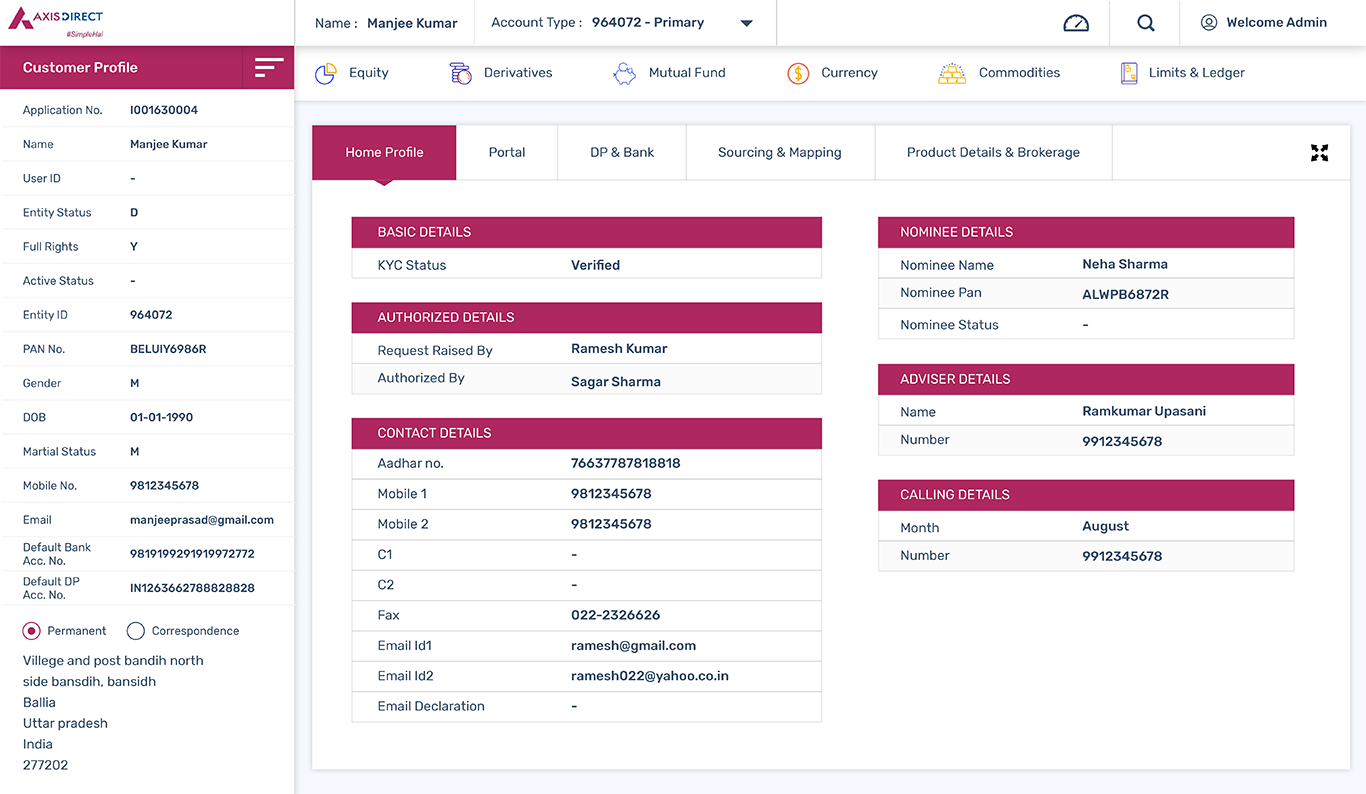Click the expand fullscreen arrows icon
The image size is (1366, 794).
[1320, 153]
